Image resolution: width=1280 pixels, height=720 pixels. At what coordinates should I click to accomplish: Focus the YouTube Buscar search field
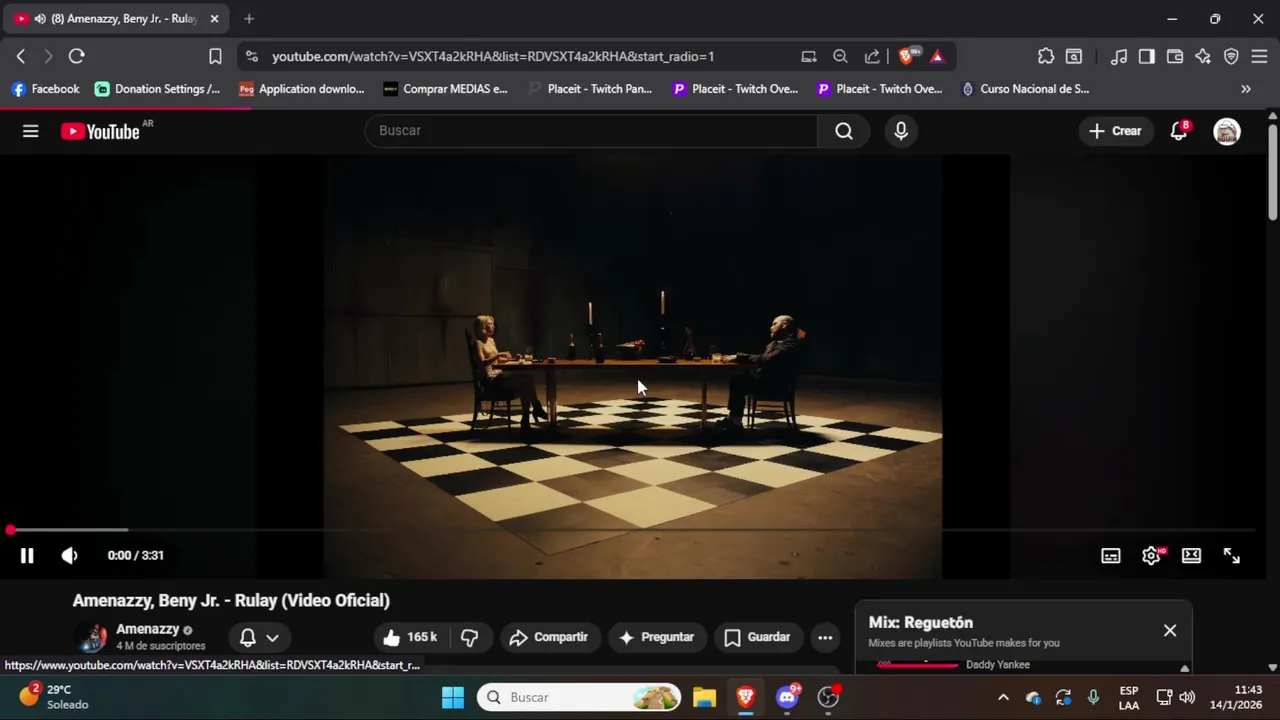coord(591,131)
